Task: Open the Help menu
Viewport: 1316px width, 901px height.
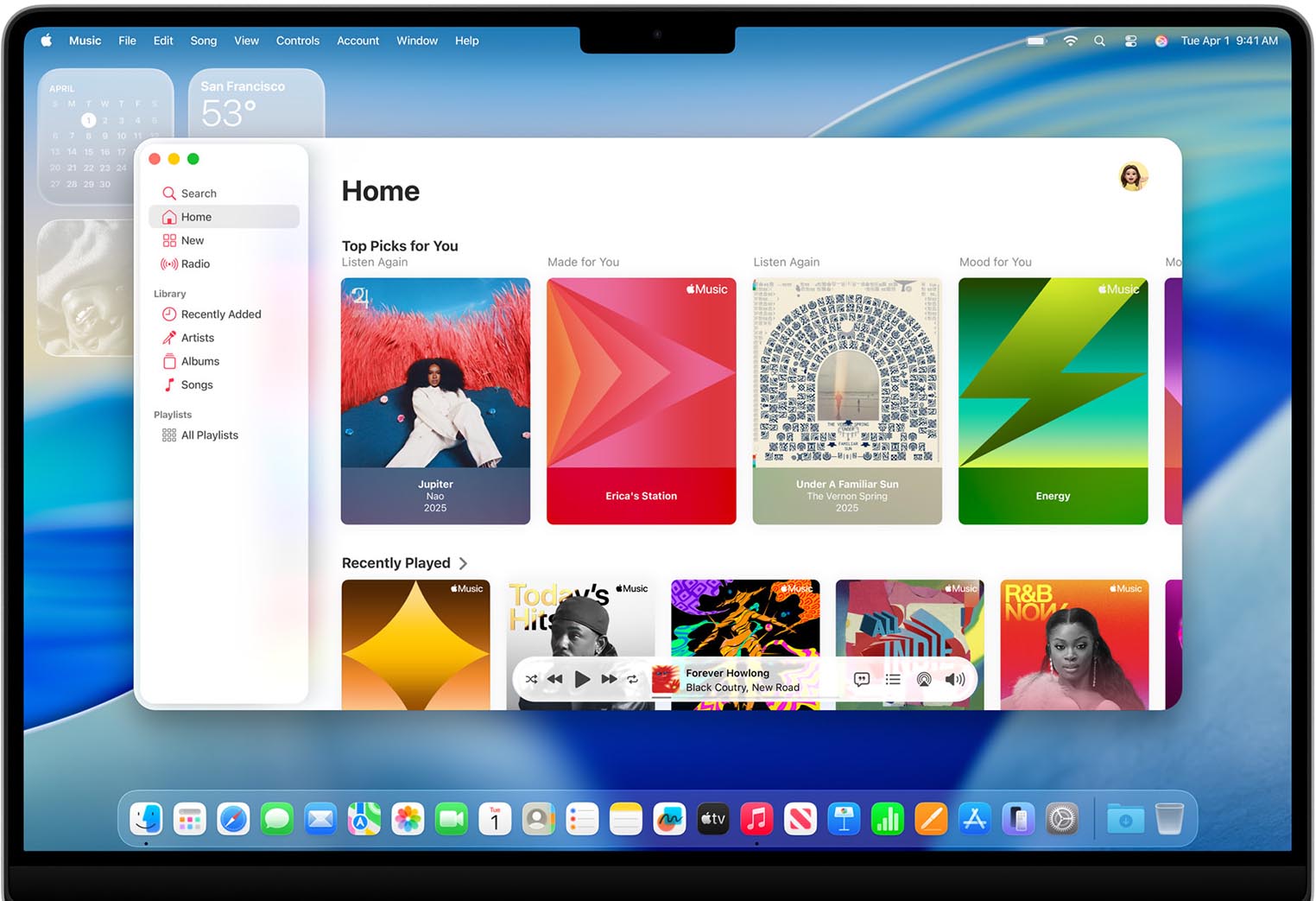Action: (x=466, y=41)
